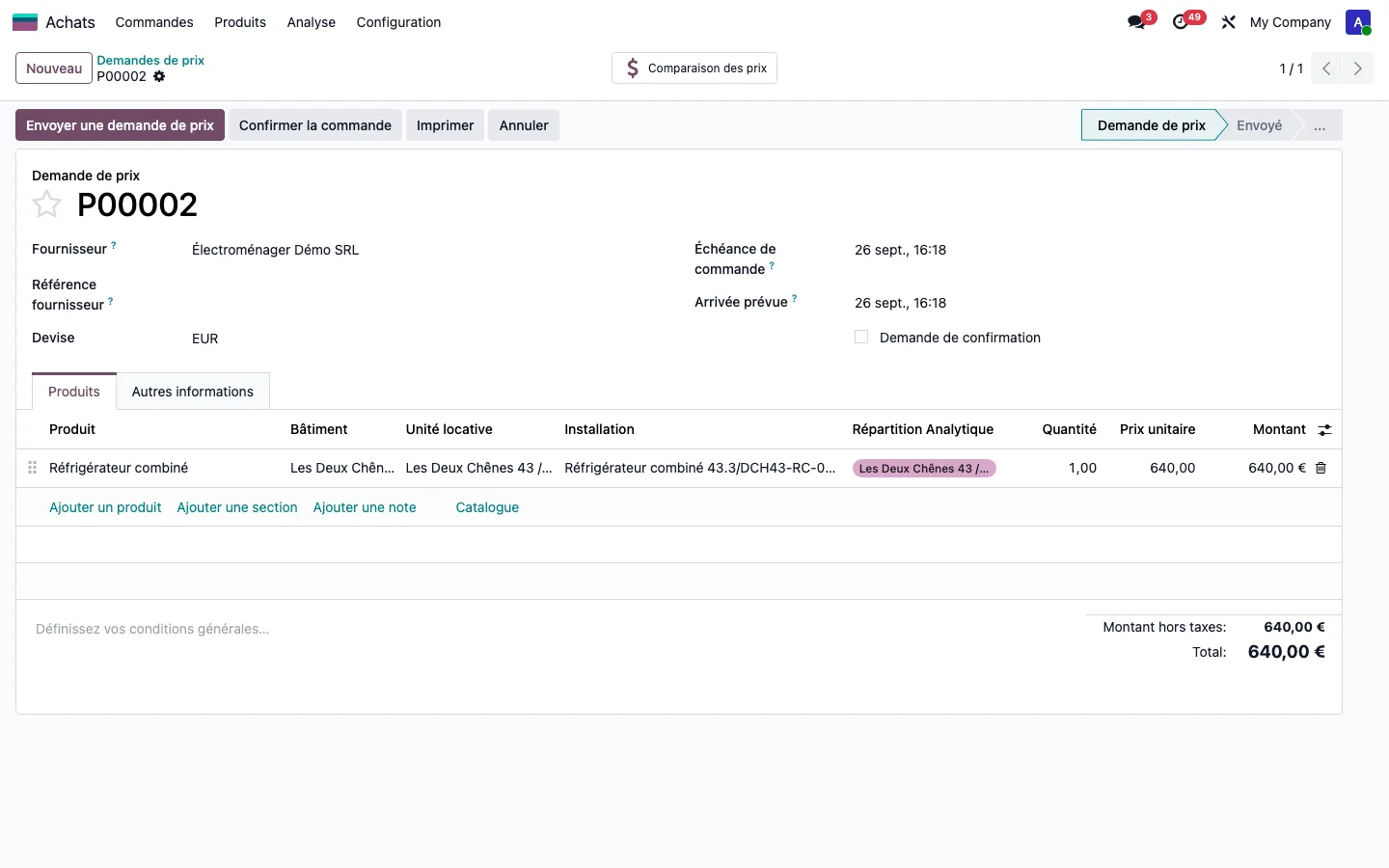Open the Catalogue link

(x=487, y=507)
